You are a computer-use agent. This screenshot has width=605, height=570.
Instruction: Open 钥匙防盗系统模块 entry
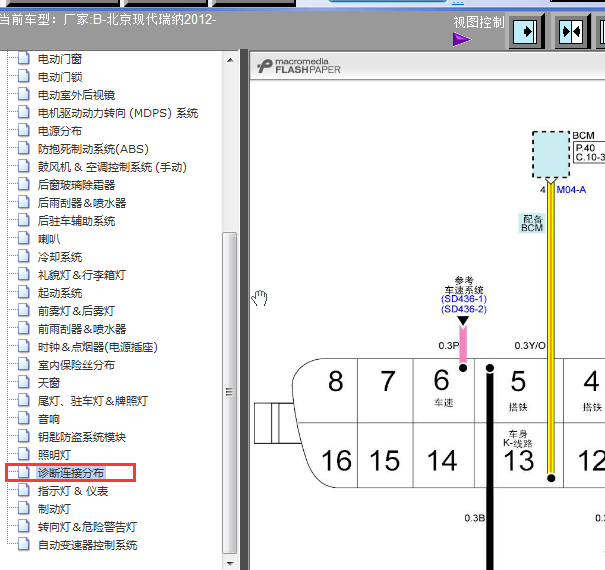click(82, 437)
